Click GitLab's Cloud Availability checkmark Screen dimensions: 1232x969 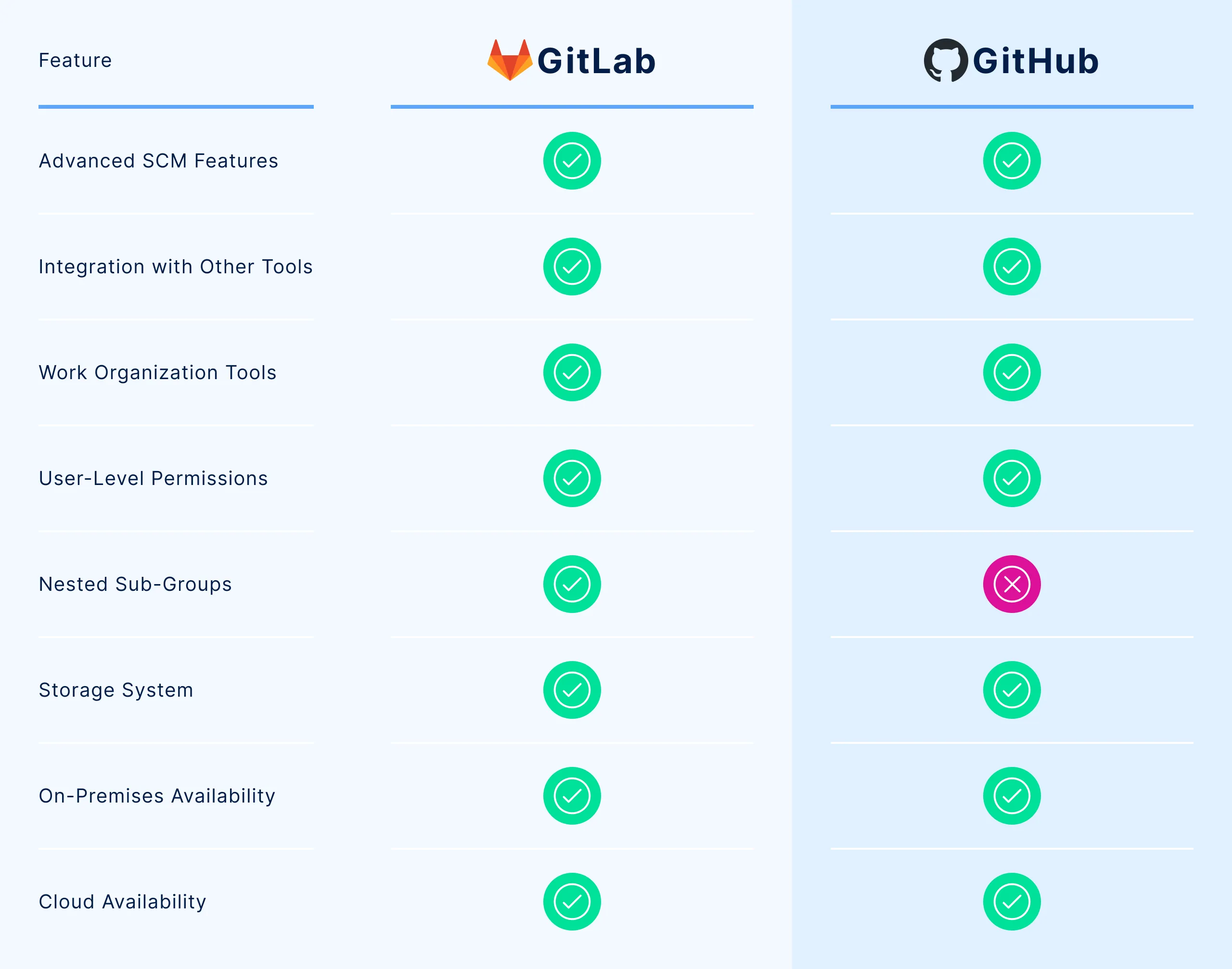(x=571, y=901)
